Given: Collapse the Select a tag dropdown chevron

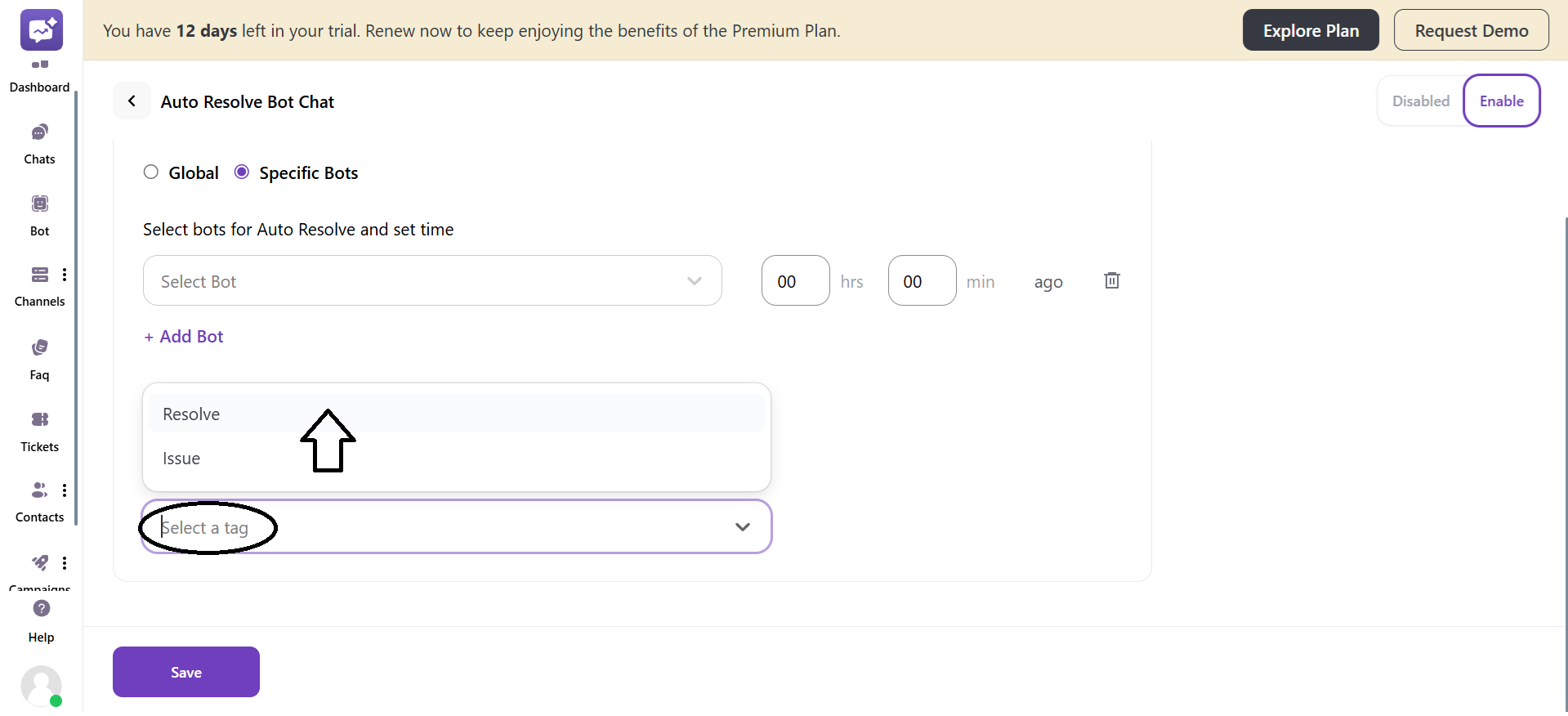Looking at the screenshot, I should pos(742,527).
